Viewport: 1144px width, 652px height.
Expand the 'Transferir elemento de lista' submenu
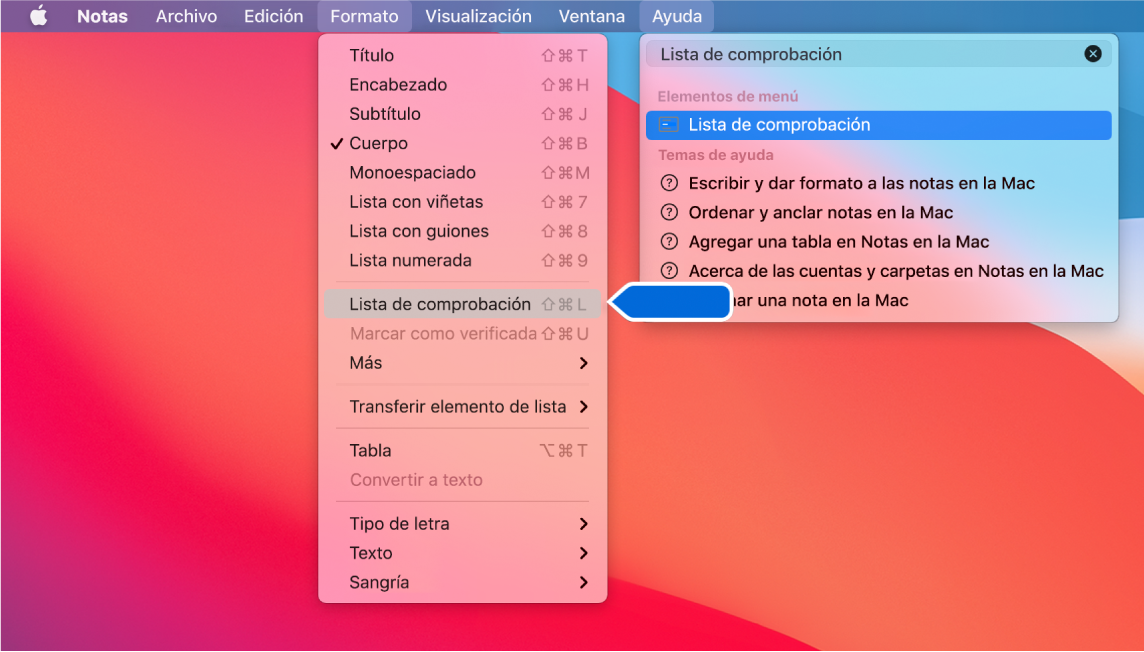pyautogui.click(x=441, y=406)
